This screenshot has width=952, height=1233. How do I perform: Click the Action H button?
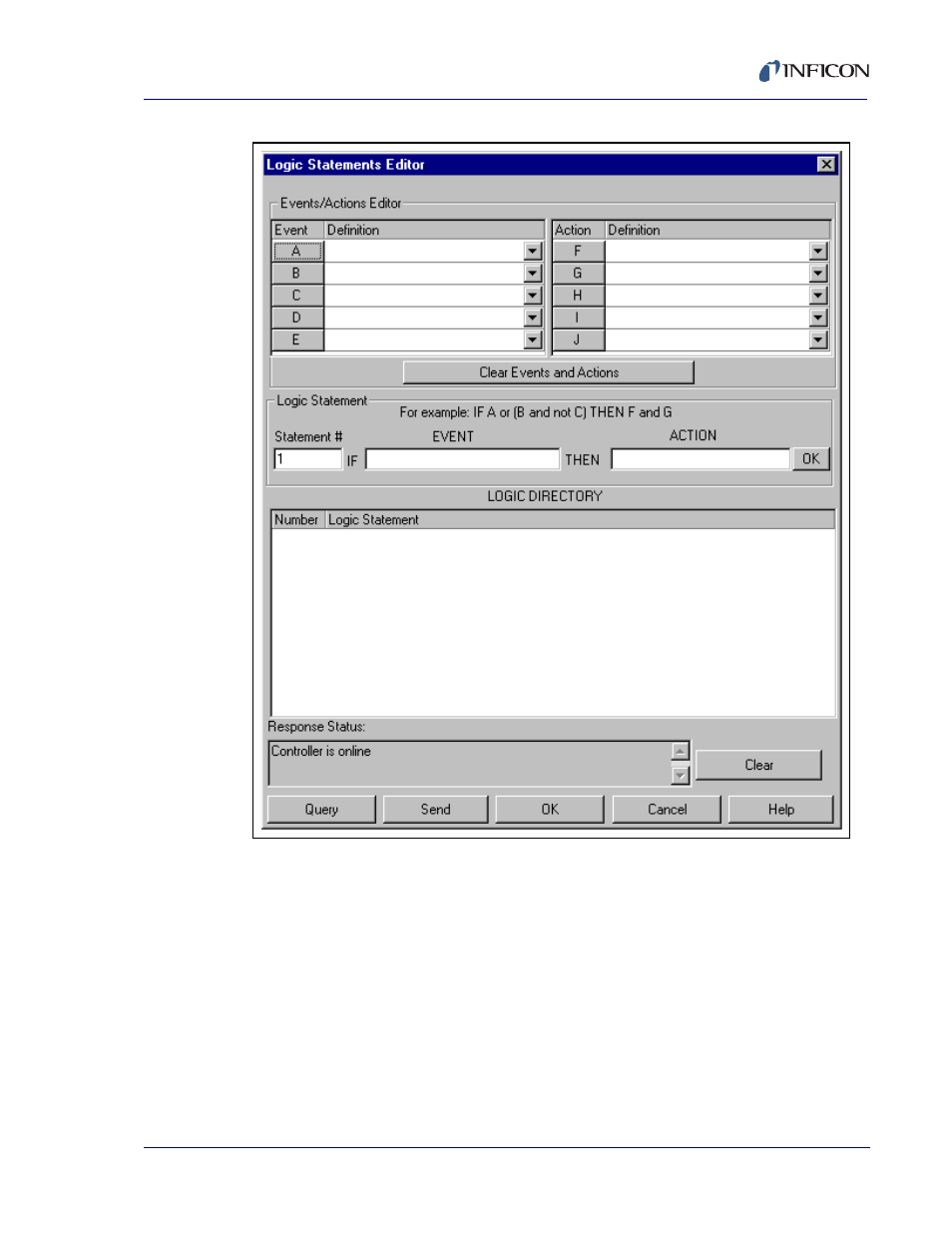click(578, 296)
